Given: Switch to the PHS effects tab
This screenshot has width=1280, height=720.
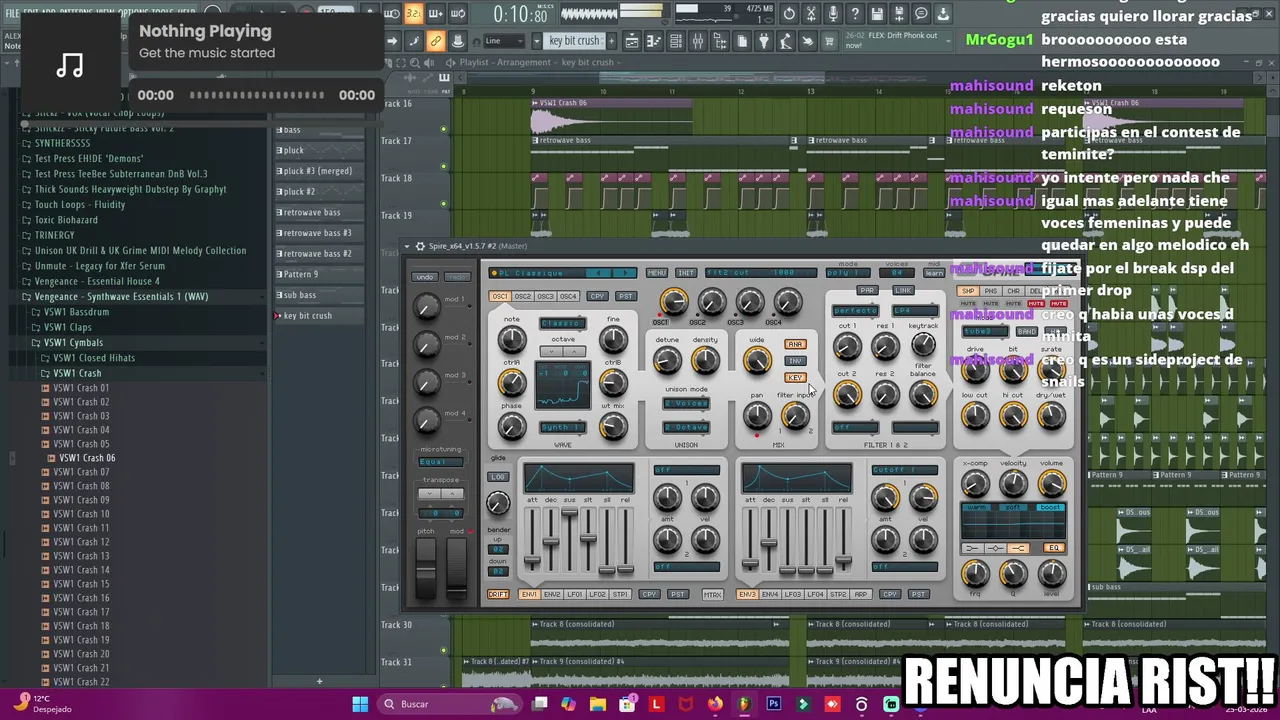Looking at the screenshot, I should click(991, 291).
